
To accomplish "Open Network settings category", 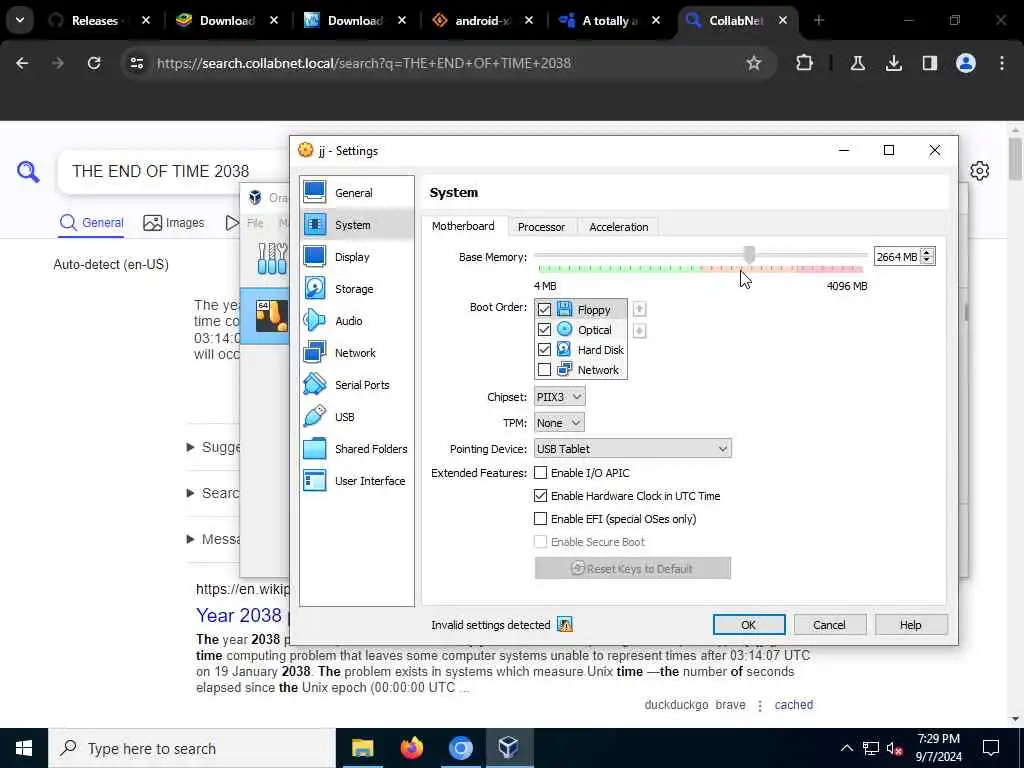I will (x=357, y=353).
